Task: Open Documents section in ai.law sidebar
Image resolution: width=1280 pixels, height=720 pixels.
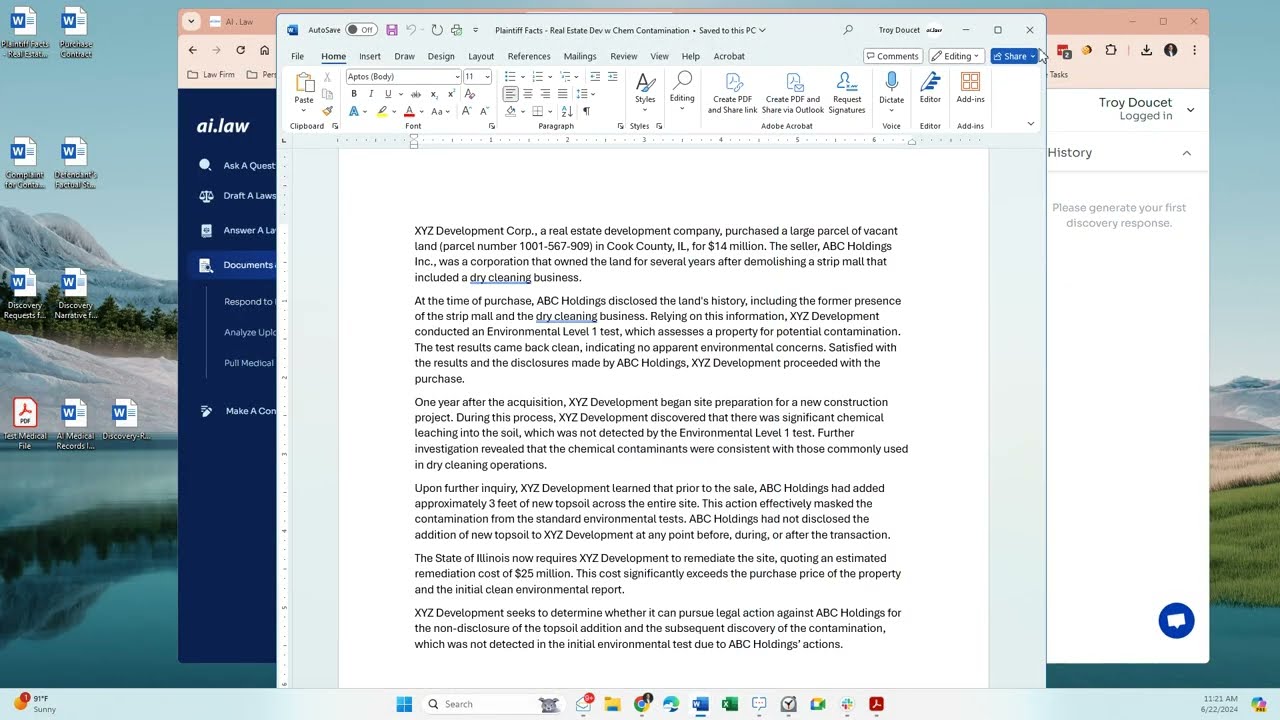Action: pos(236,265)
